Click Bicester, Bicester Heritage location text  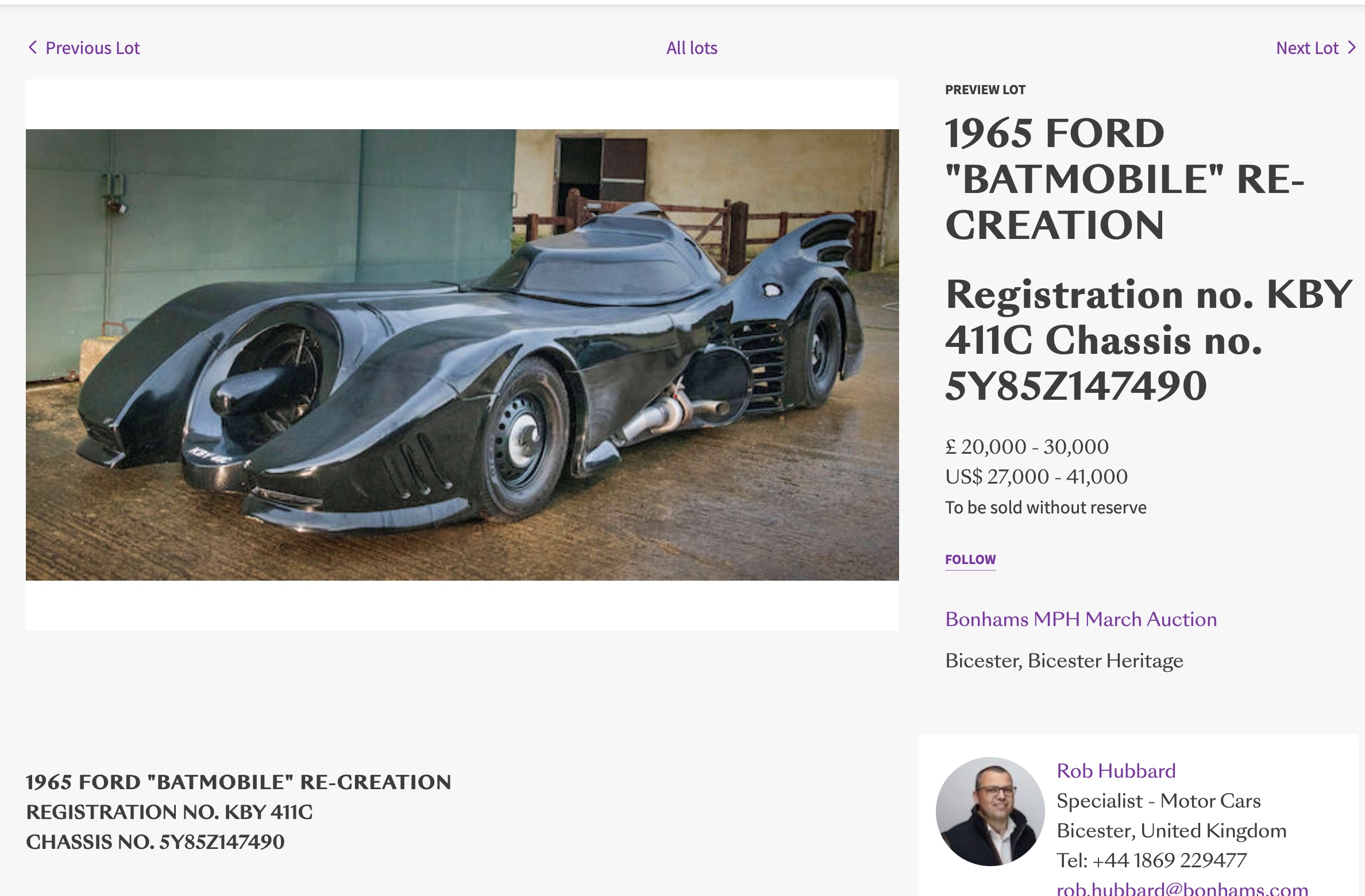(1065, 661)
